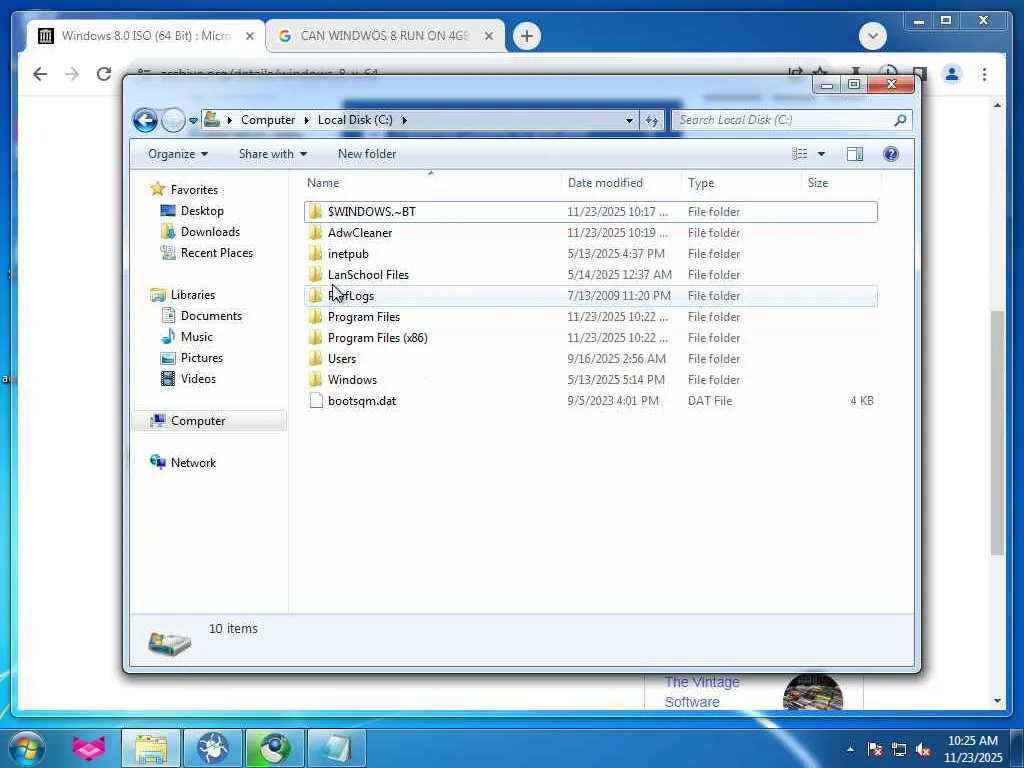This screenshot has width=1024, height=768.
Task: Click the 9/5/2023 4:01 PM date cell
Action: [x=613, y=401]
